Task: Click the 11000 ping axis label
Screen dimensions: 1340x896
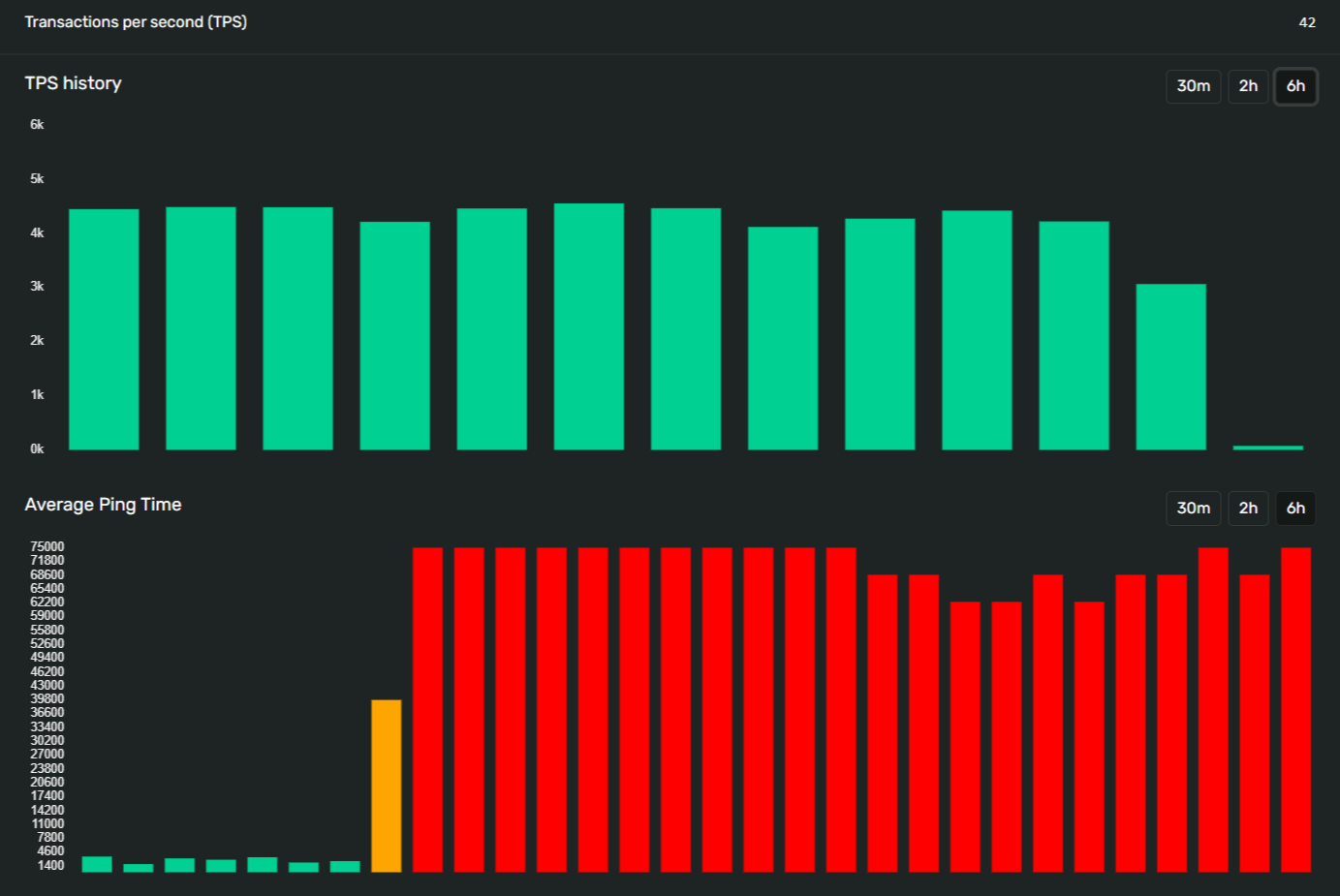Action: point(47,823)
